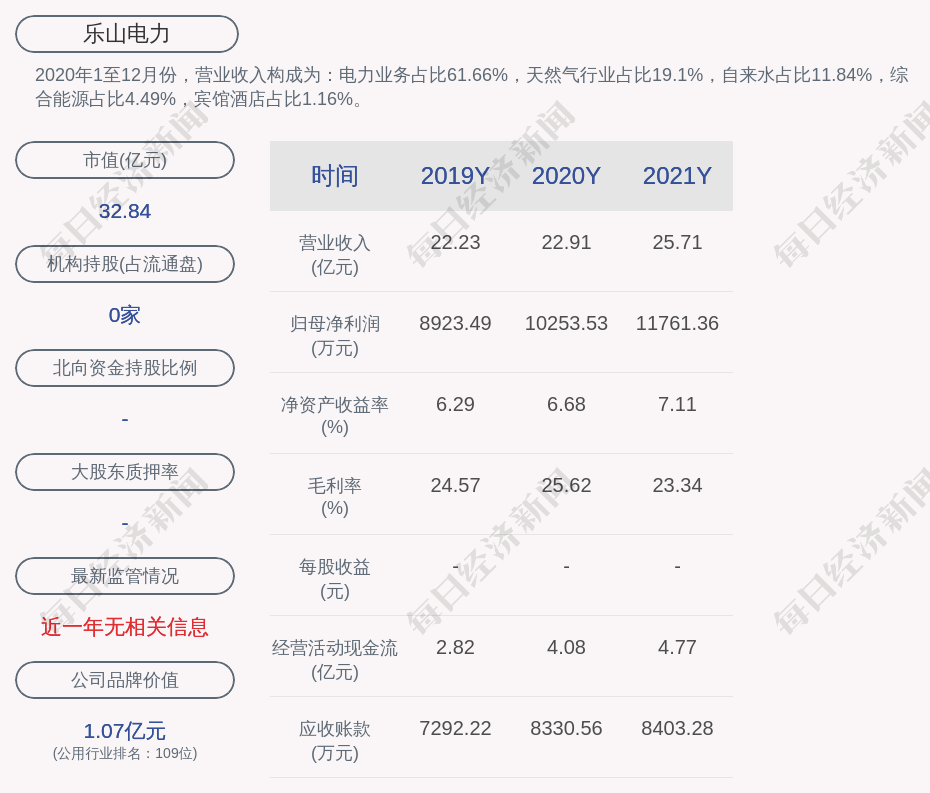Click ROE value 7.11
Image resolution: width=930 pixels, height=793 pixels.
pos(677,405)
